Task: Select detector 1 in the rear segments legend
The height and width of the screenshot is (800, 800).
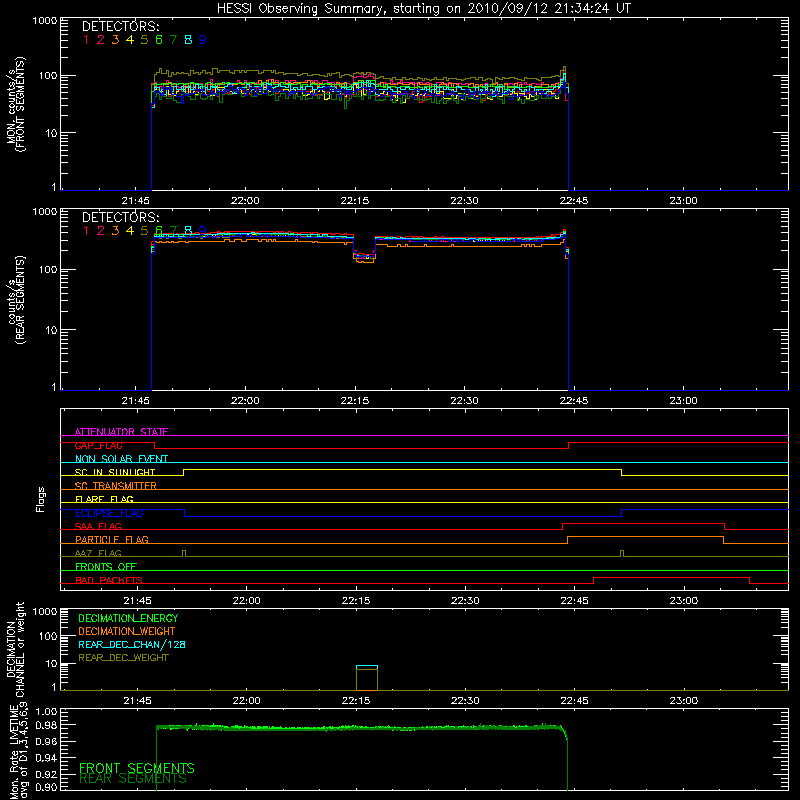Action: click(x=86, y=231)
